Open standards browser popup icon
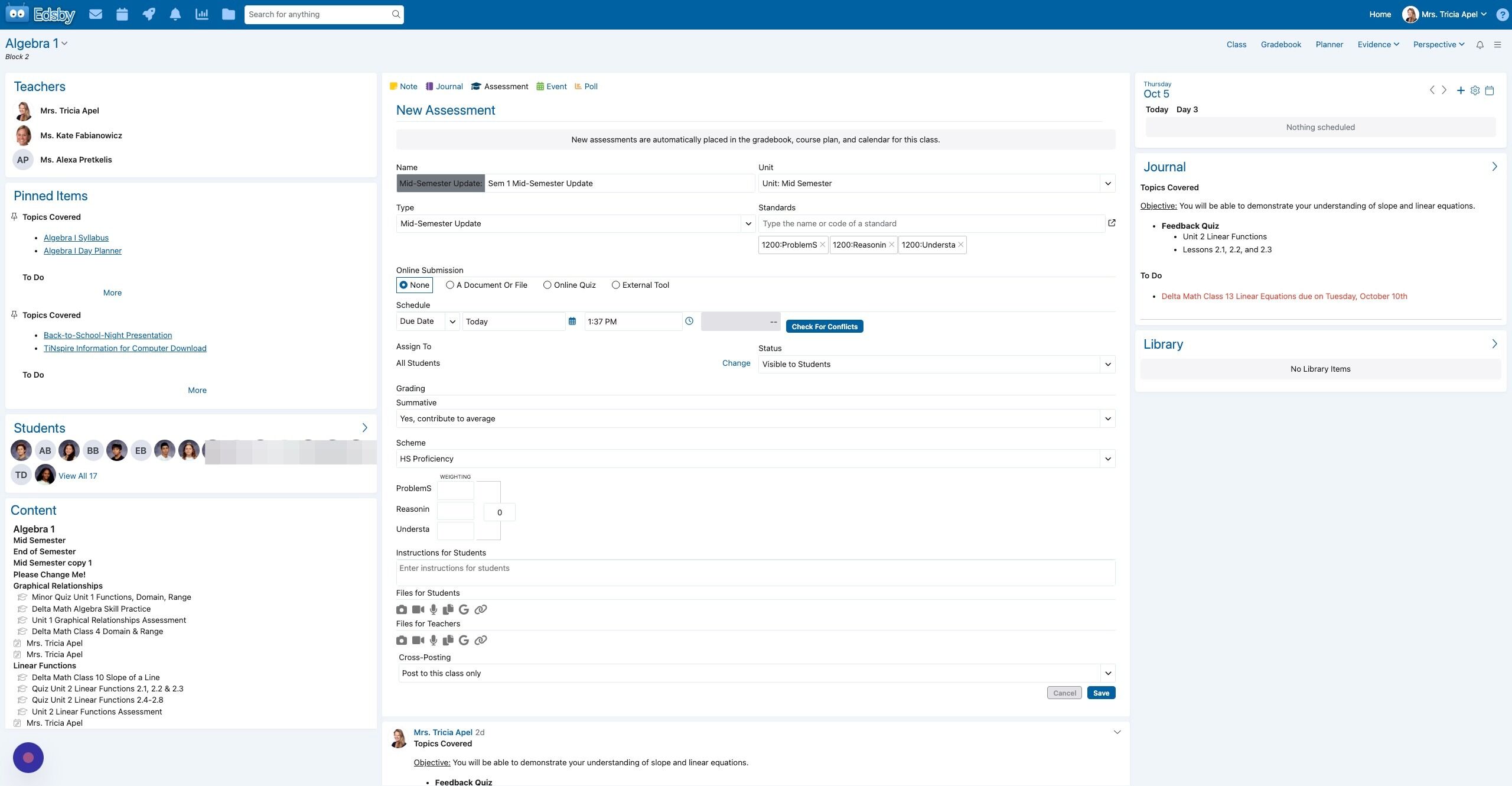The width and height of the screenshot is (1512, 786). (1112, 223)
